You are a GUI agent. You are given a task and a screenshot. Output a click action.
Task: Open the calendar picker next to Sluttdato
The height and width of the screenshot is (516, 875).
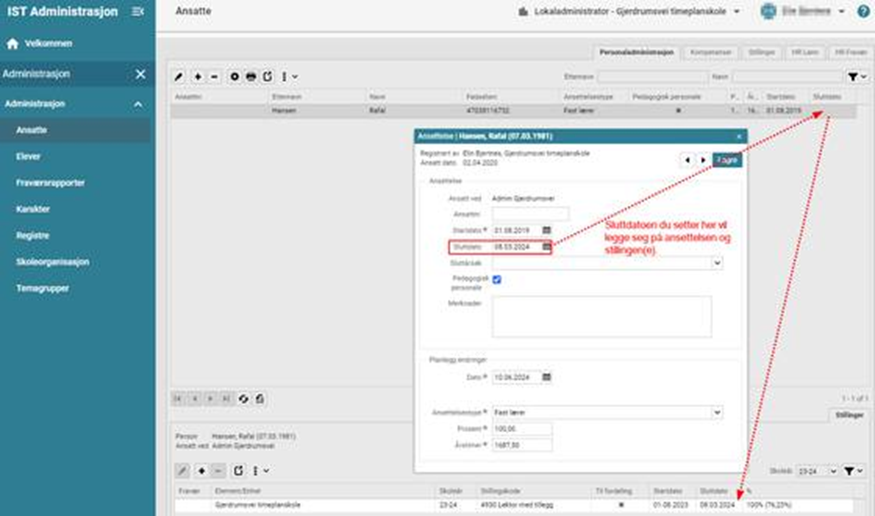click(x=547, y=246)
